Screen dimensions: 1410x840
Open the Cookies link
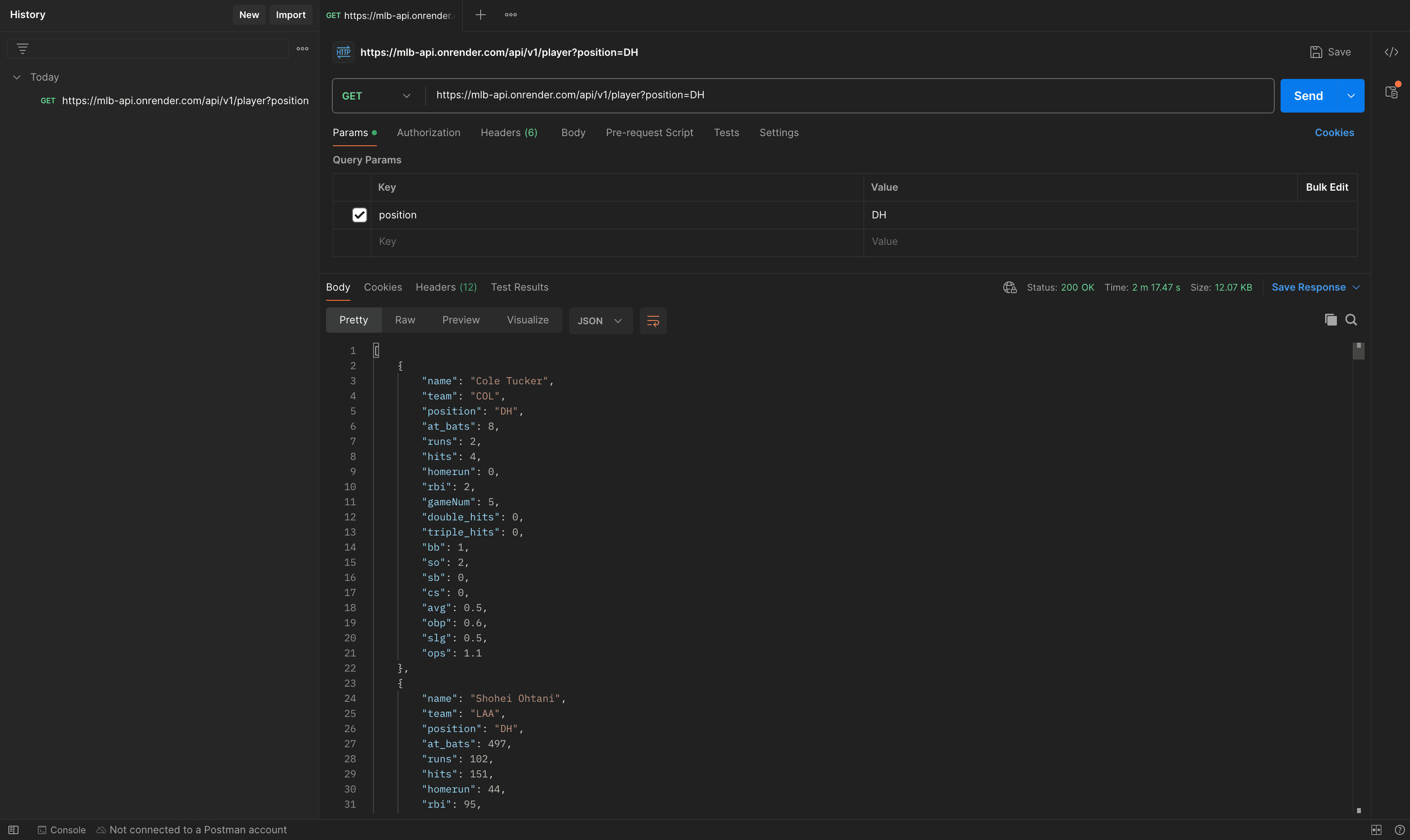click(1334, 132)
